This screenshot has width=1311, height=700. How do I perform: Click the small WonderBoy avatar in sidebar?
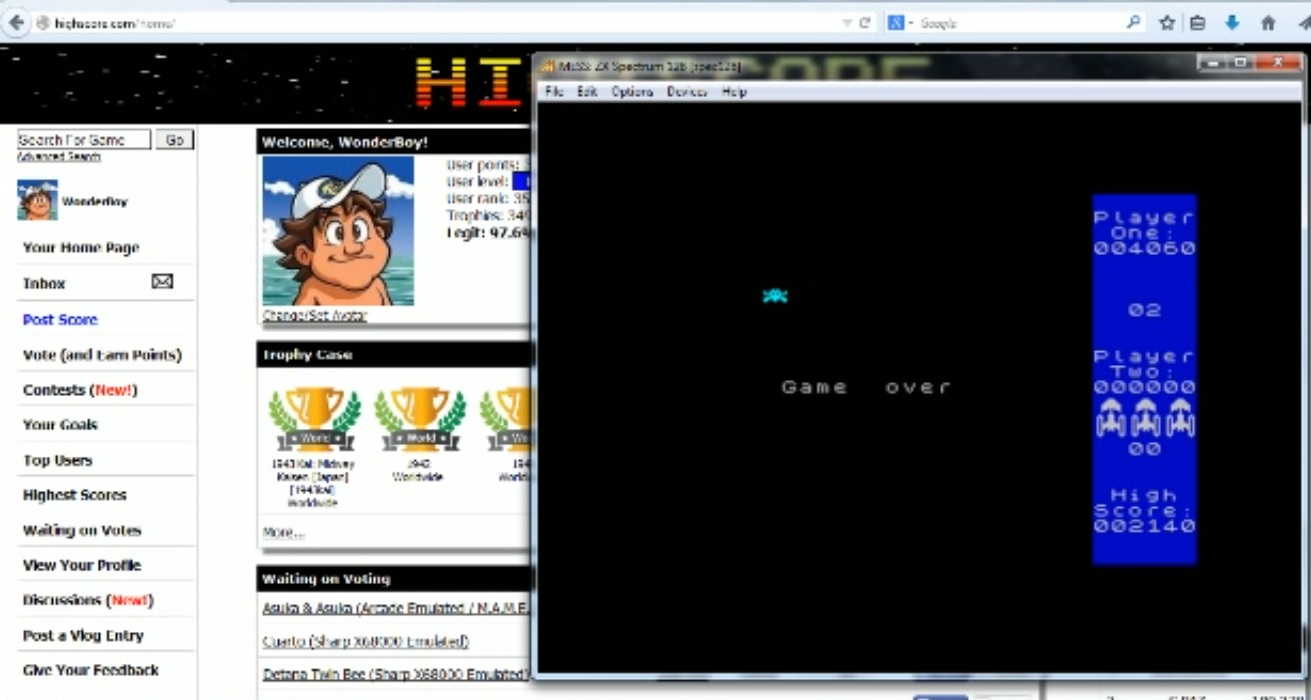[x=38, y=200]
